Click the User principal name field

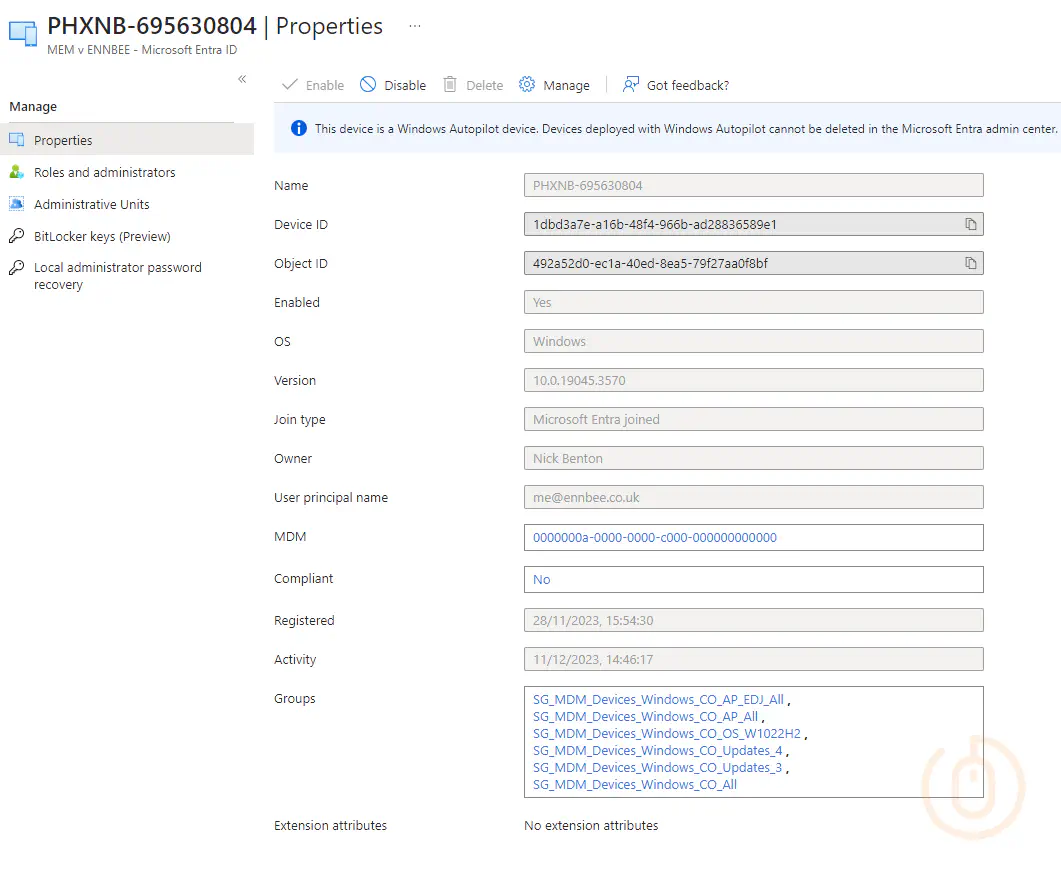754,497
